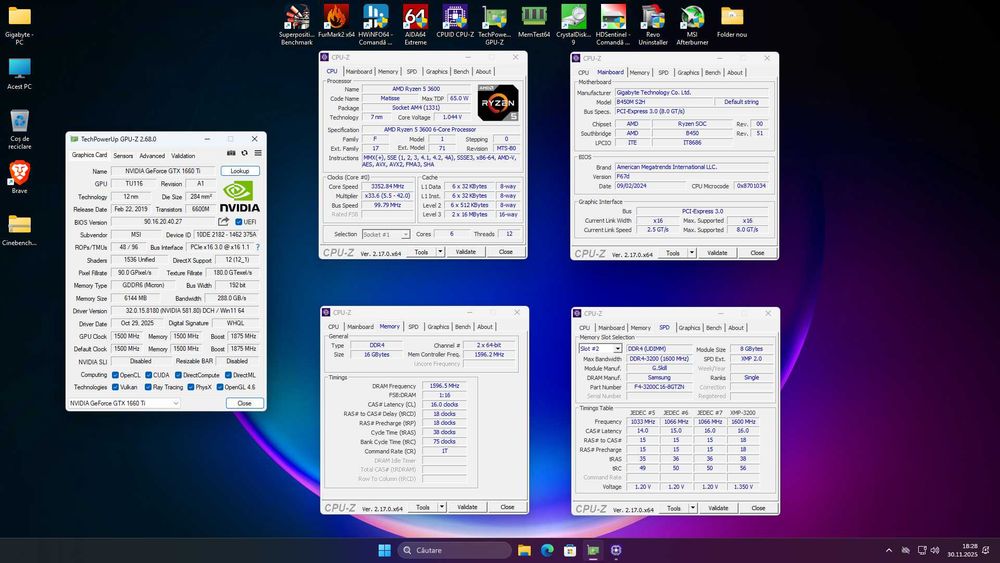Open the CrystalDiskInfo desktop shortcut
The image size is (1000, 563).
click(x=573, y=25)
